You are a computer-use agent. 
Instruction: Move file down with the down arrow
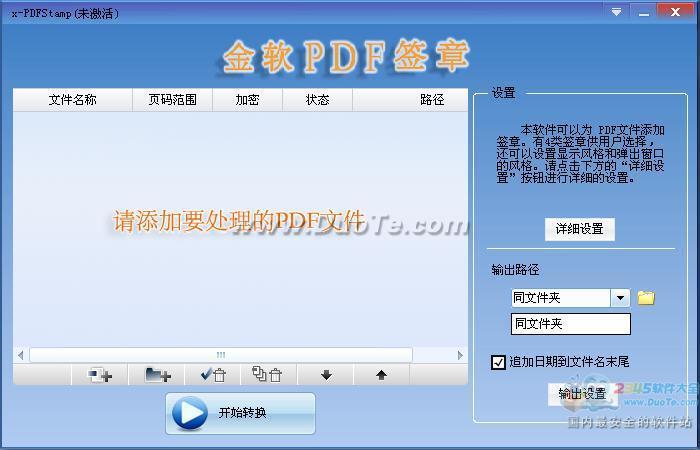point(326,375)
